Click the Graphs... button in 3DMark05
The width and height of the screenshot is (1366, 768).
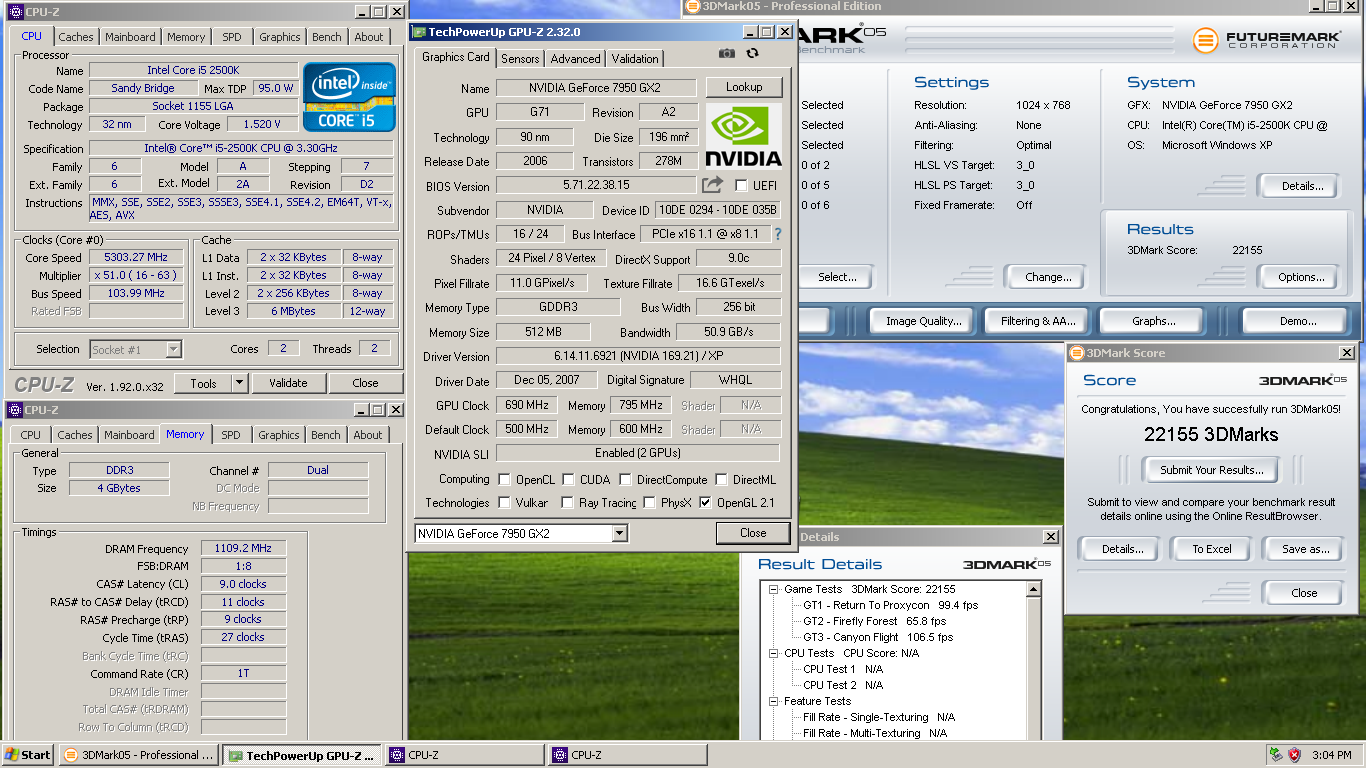coord(1154,321)
